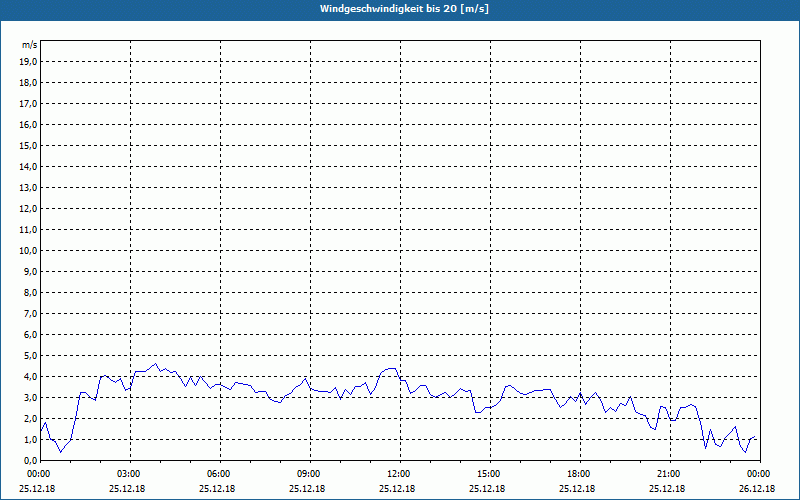The image size is (800, 500).
Task: Select the 7,0 y-axis label
Action: pos(31,313)
